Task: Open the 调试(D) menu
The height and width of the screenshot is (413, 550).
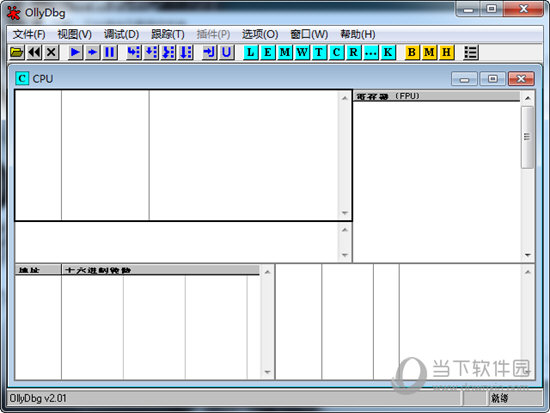Action: pos(121,34)
